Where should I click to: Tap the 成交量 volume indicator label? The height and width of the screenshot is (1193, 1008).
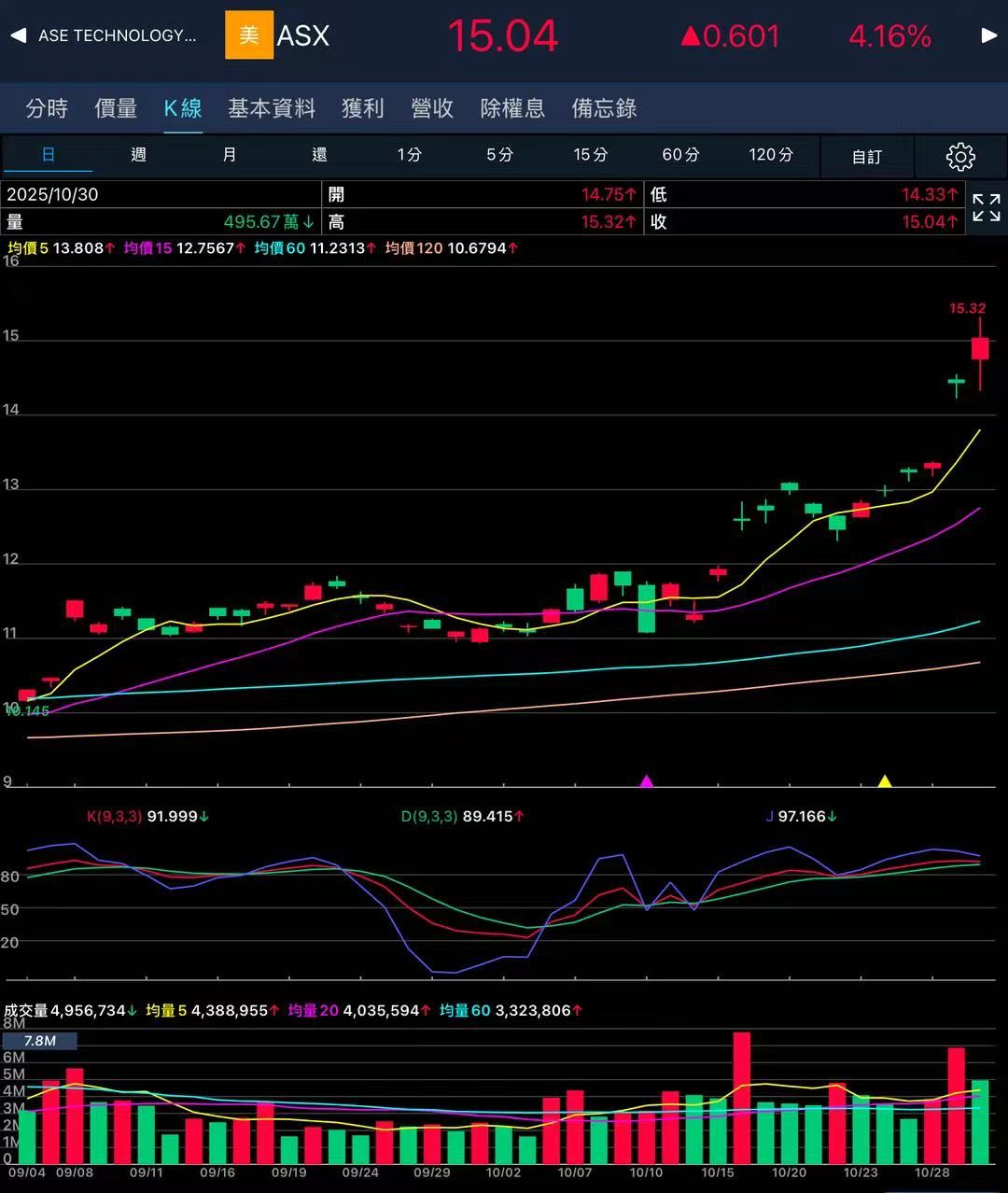[x=26, y=1011]
